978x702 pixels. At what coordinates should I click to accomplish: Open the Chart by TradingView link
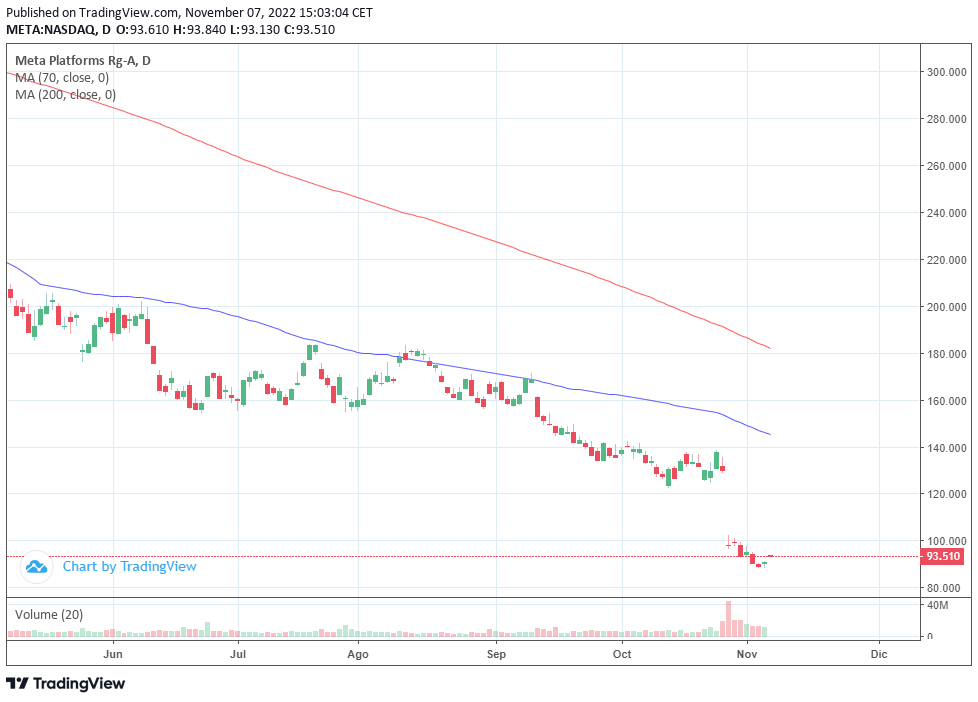coord(129,567)
